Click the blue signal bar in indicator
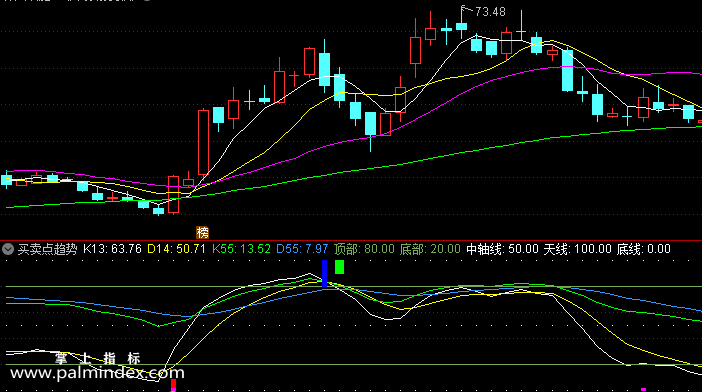Screen dimensions: 702x392 click(325, 273)
